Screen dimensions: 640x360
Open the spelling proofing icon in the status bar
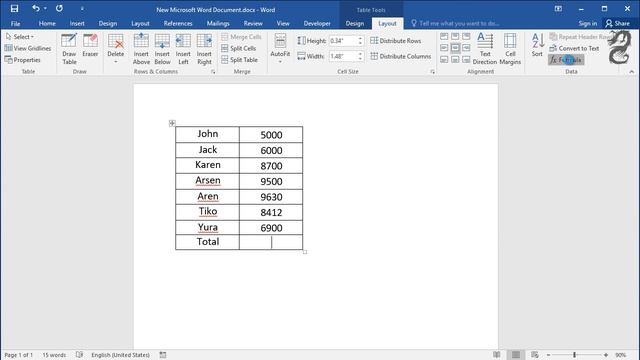tap(80, 355)
